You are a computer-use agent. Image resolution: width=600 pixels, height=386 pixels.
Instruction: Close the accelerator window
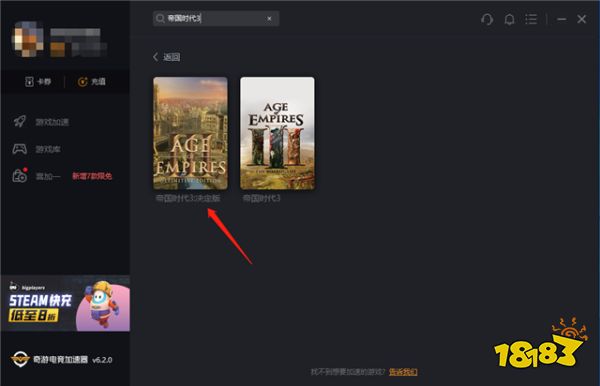pyautogui.click(x=582, y=19)
